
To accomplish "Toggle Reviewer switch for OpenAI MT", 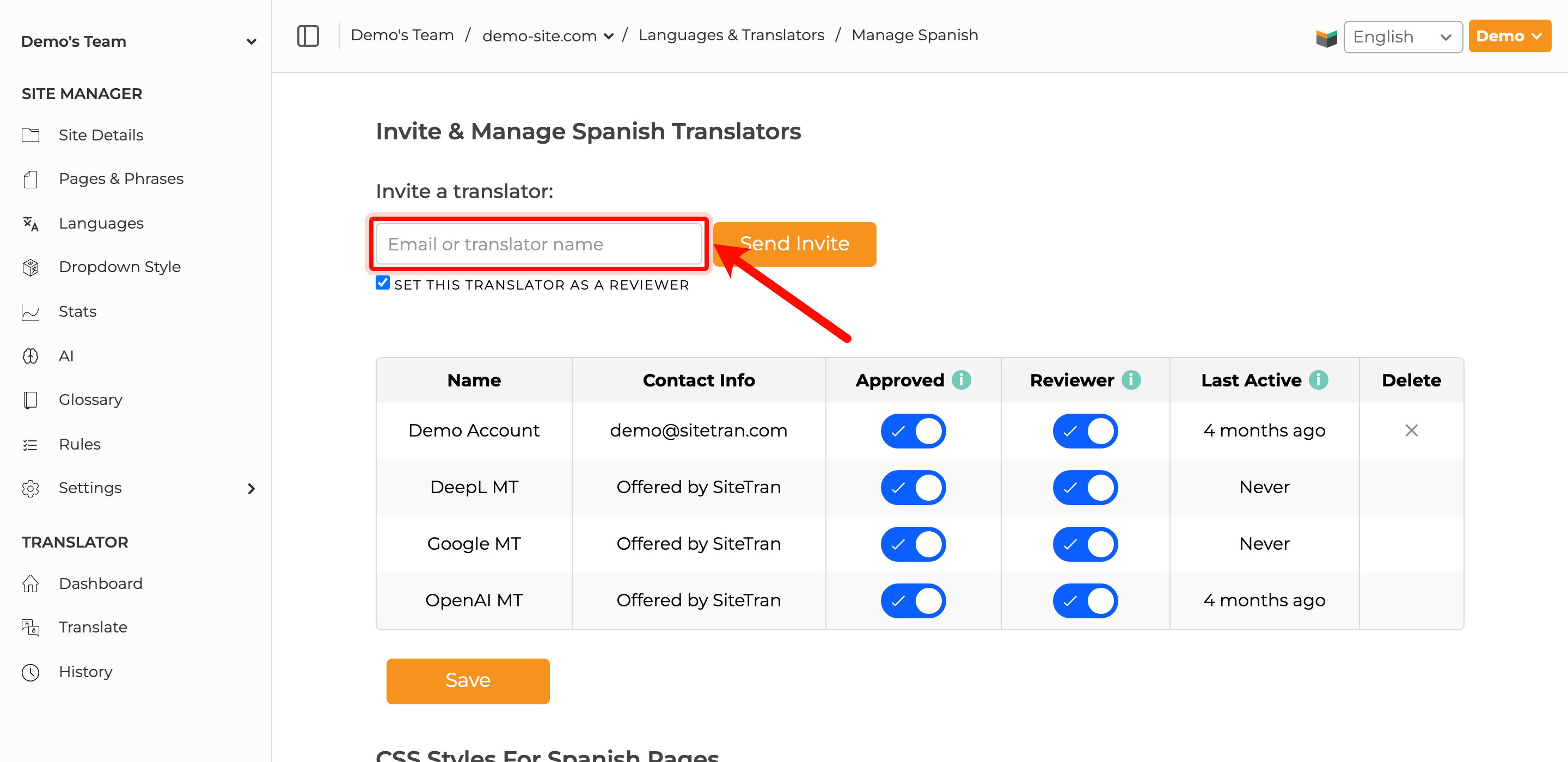I will (1085, 601).
